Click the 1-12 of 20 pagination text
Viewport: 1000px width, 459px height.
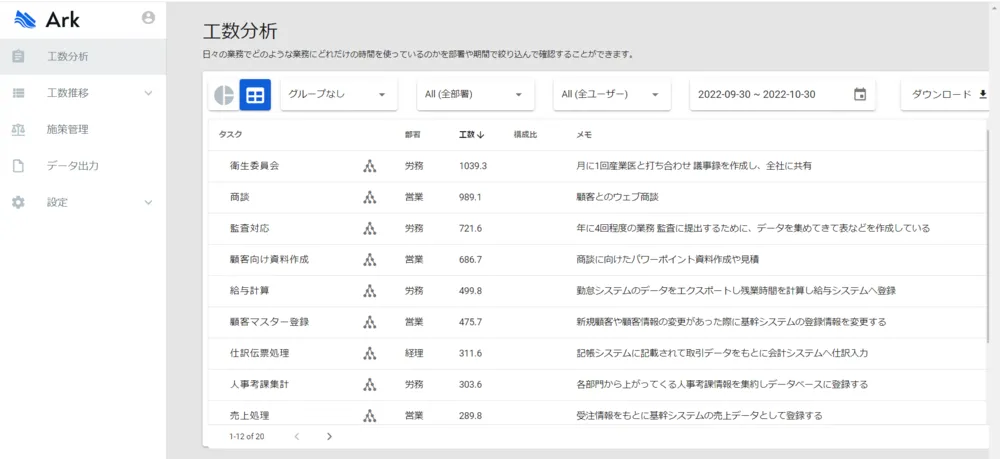[x=246, y=437]
